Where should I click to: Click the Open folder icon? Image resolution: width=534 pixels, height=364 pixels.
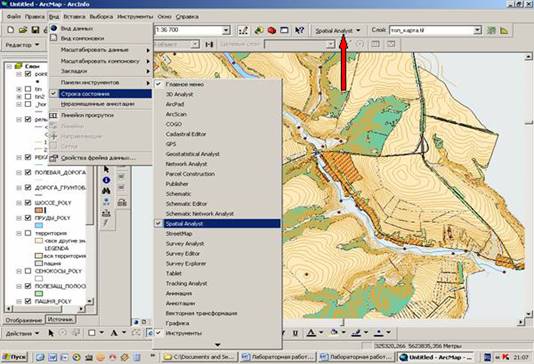[x=23, y=30]
